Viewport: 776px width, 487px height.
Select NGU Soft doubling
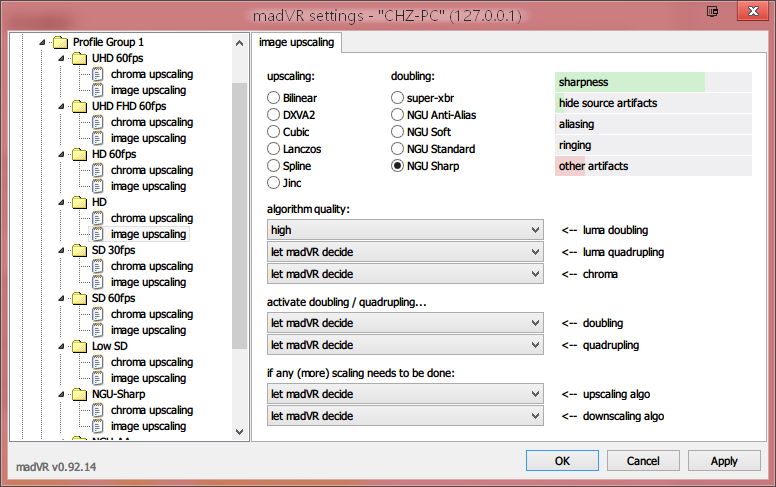[397, 132]
